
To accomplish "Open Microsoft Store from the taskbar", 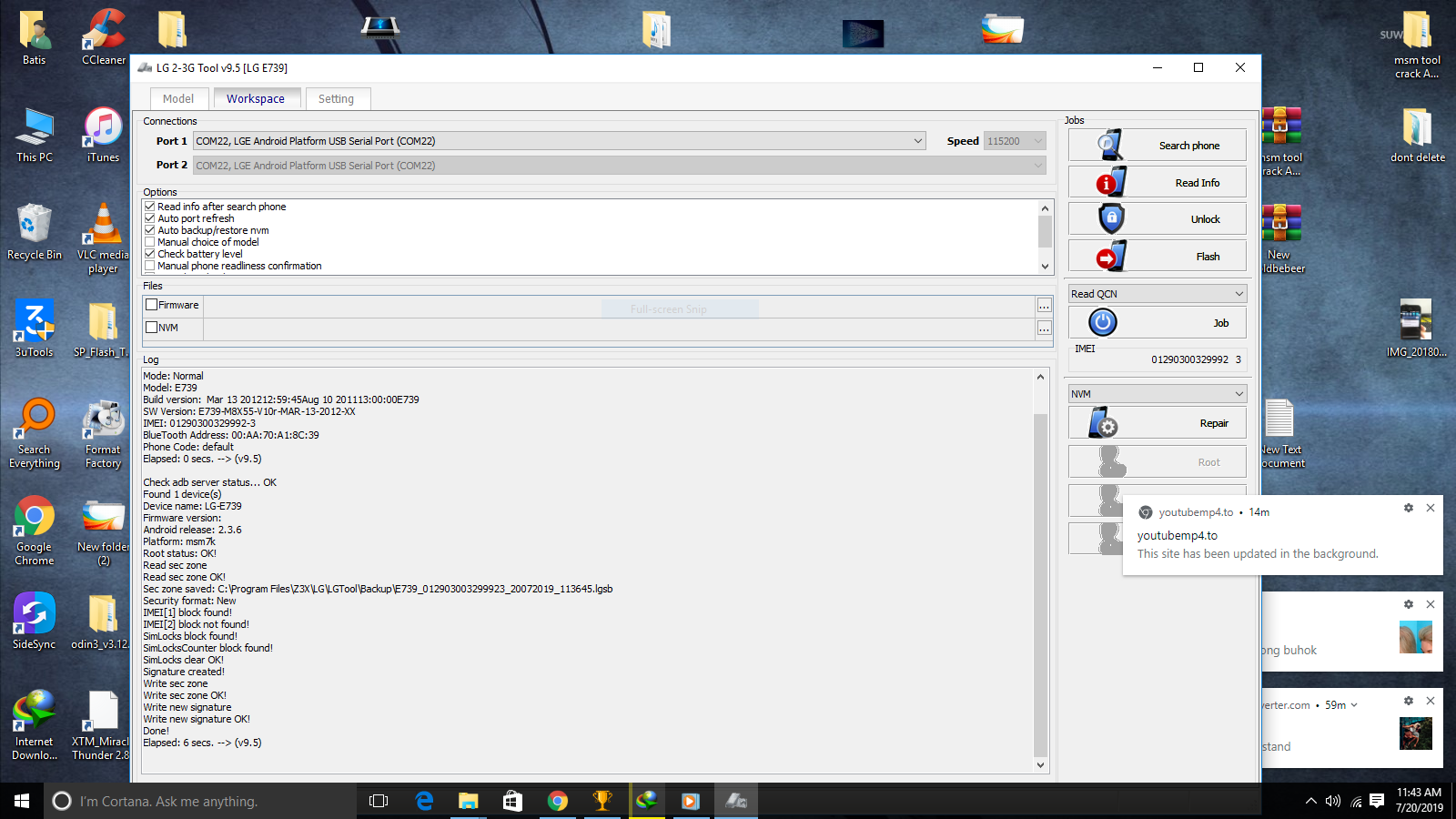I will (x=513, y=801).
